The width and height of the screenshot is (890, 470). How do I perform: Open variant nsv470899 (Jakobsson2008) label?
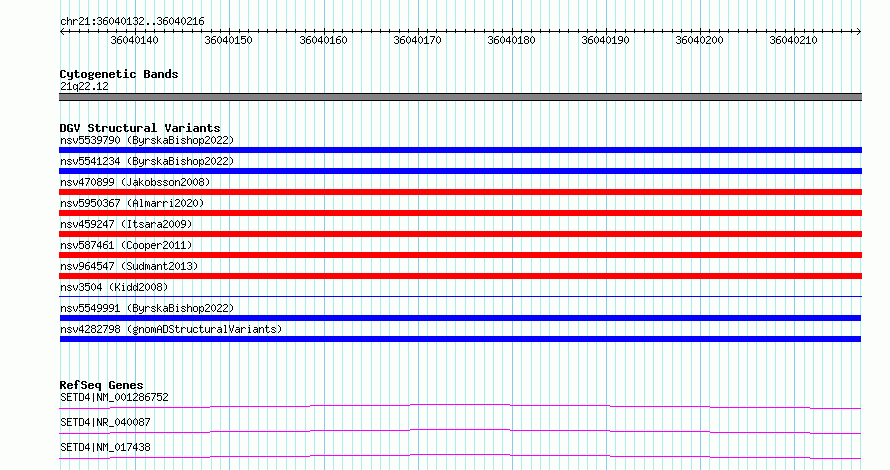pos(135,182)
